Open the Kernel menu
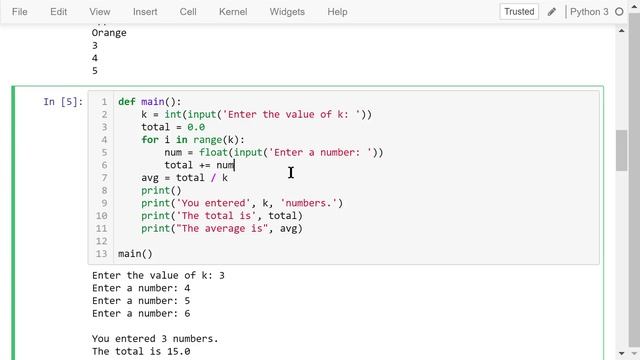The height and width of the screenshot is (360, 640). point(233,12)
